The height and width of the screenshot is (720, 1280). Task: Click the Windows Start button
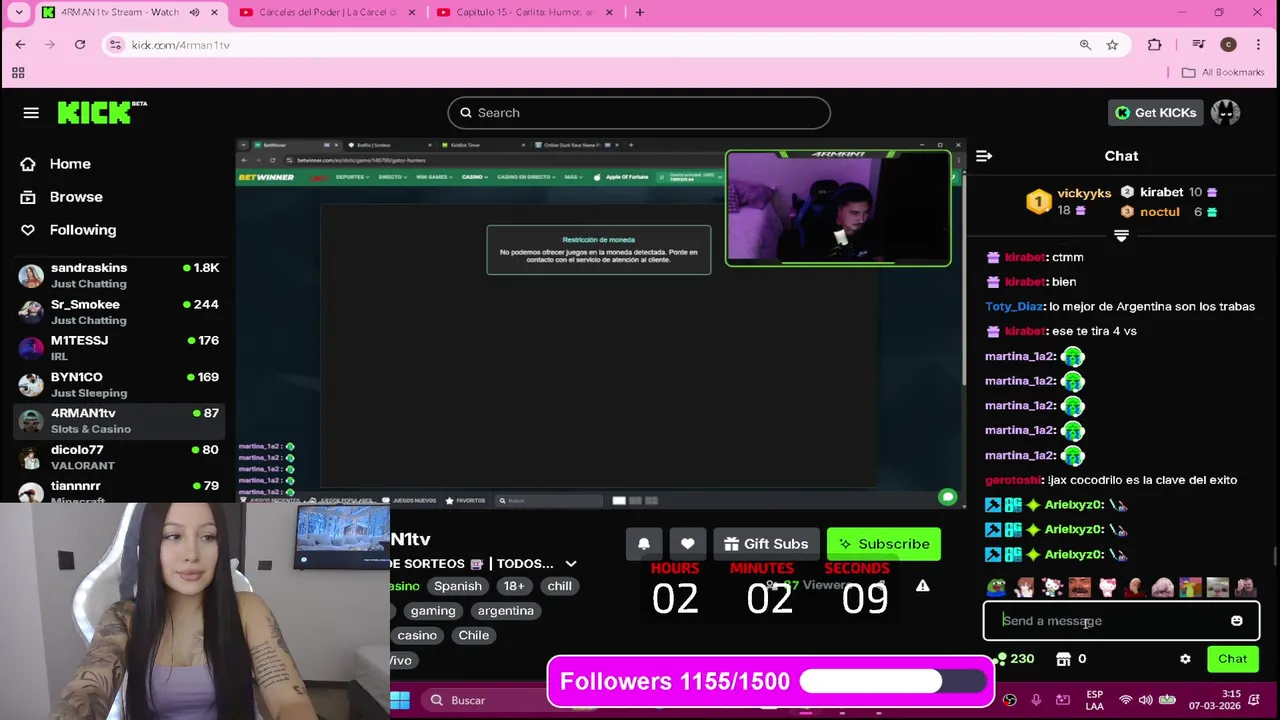coord(400,700)
